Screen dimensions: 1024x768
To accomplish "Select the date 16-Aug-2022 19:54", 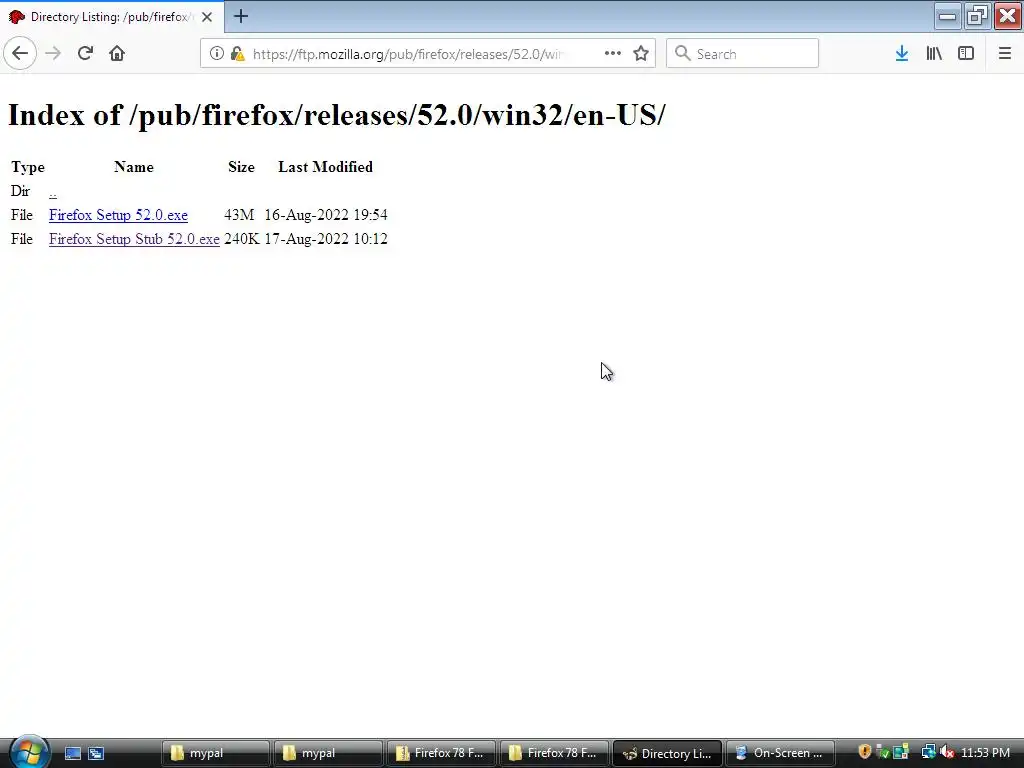I will [326, 216].
